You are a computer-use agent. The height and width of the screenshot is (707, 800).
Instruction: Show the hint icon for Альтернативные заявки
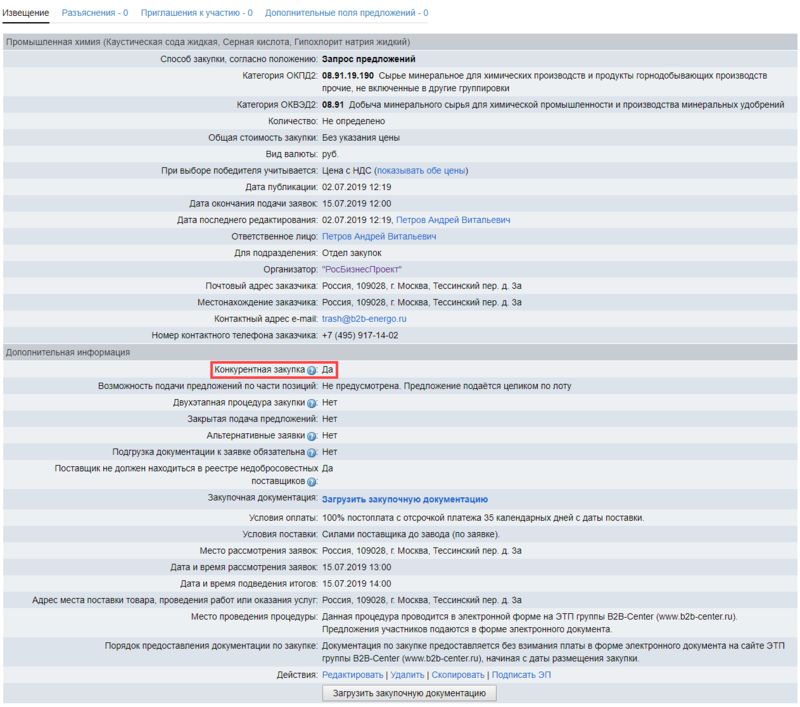(312, 436)
